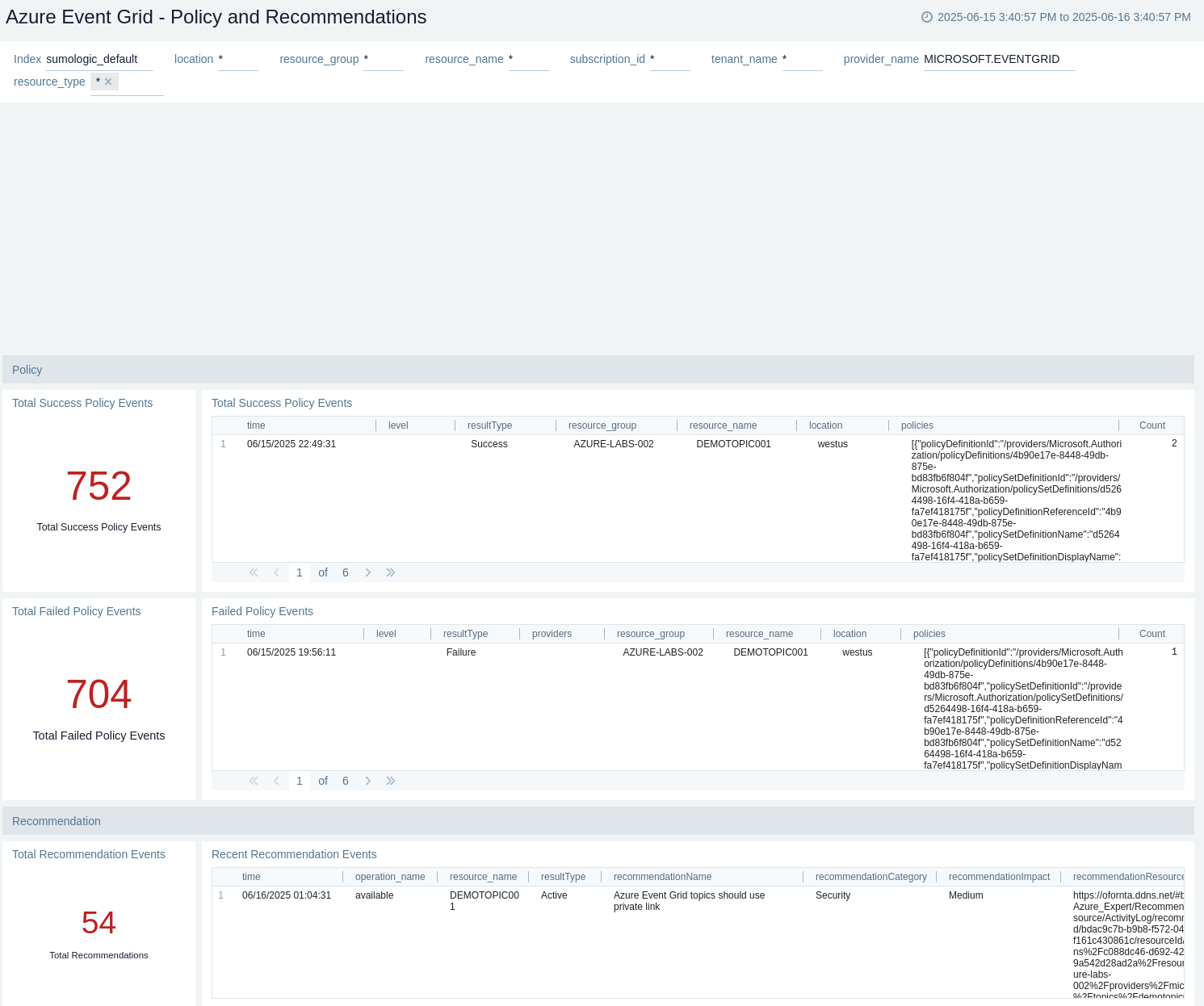
Task: Remove the resource_type wildcard filter chip
Action: 108,82
